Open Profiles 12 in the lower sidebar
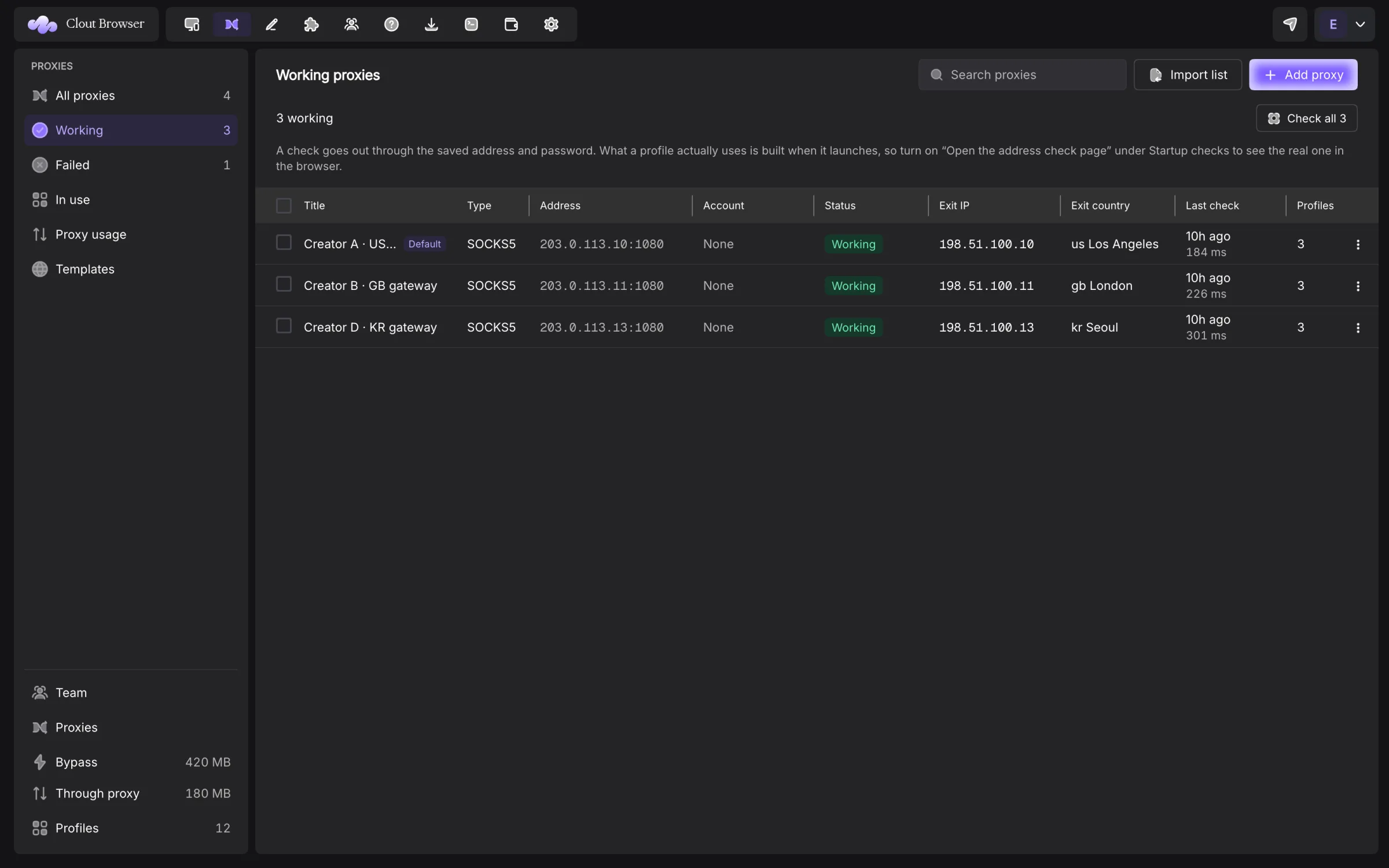 [131, 828]
